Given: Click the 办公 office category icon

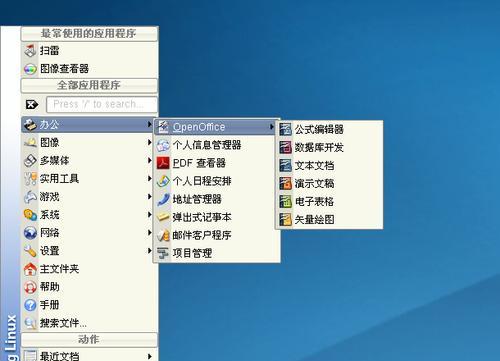Looking at the screenshot, I should [30, 125].
